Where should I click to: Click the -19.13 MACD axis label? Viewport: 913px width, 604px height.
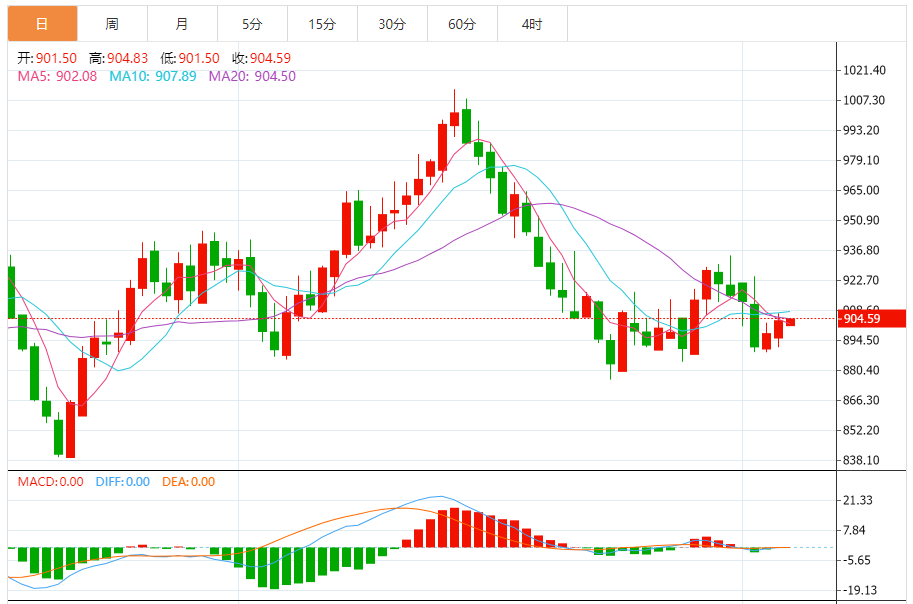pyautogui.click(x=859, y=591)
